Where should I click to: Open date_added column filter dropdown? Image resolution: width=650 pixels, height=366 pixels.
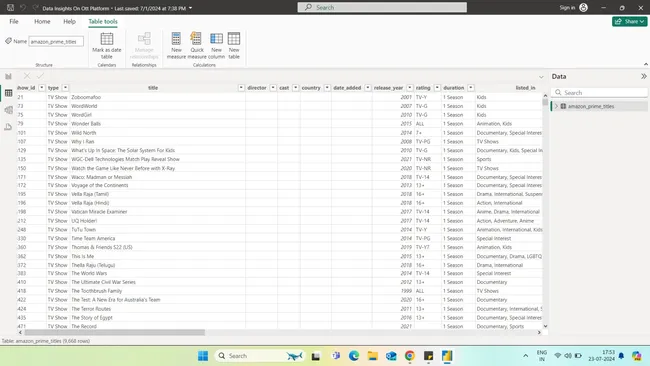click(368, 87)
